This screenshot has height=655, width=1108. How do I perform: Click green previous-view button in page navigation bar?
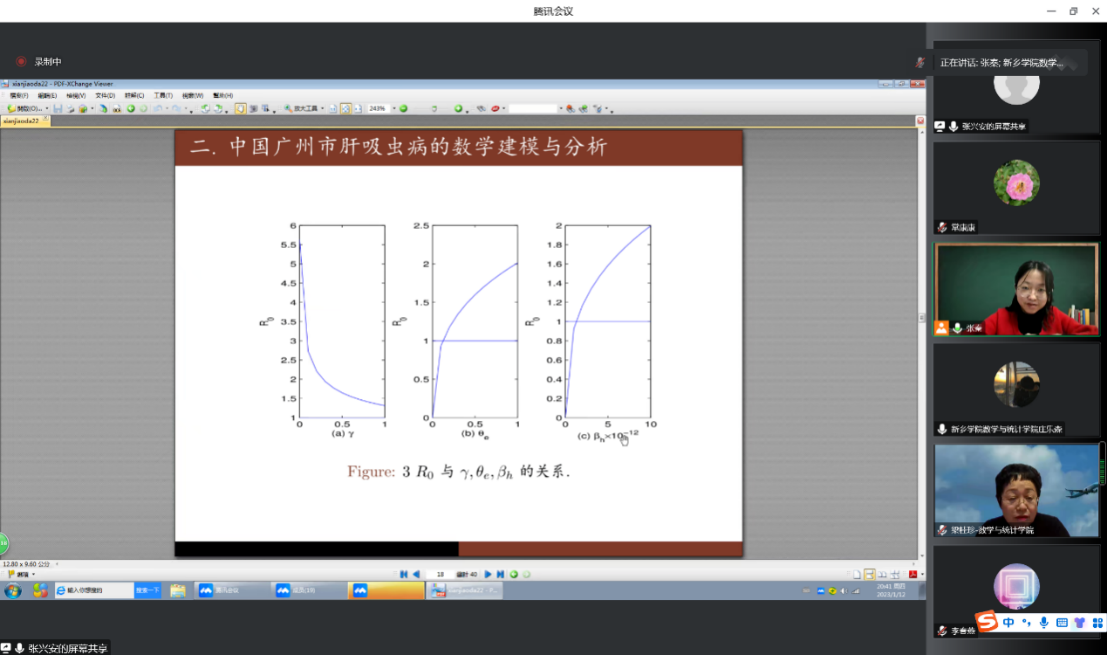coord(514,574)
